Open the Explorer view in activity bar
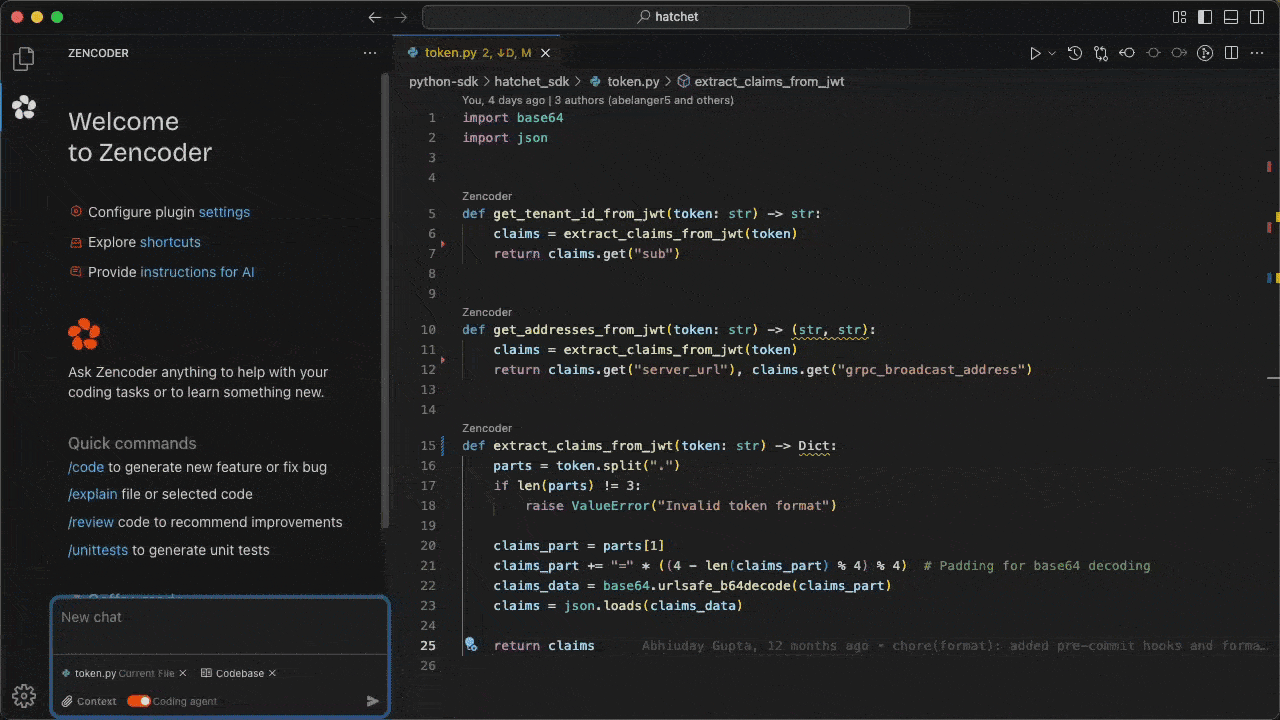This screenshot has height=720, width=1280. tap(24, 59)
